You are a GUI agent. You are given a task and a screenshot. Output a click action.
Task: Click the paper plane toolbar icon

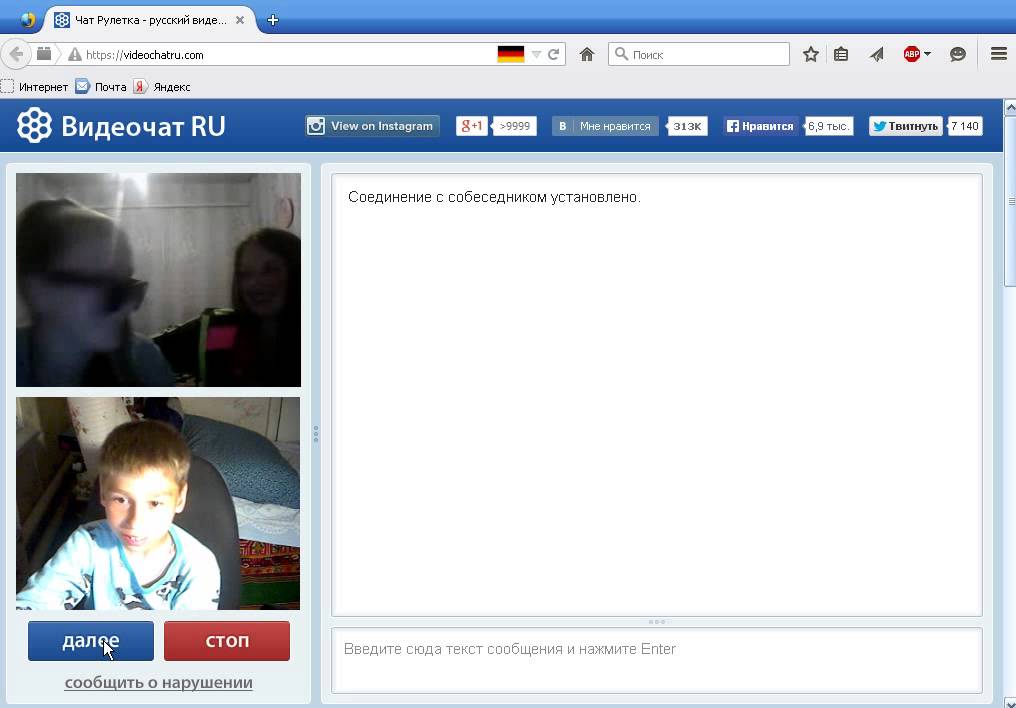(876, 55)
